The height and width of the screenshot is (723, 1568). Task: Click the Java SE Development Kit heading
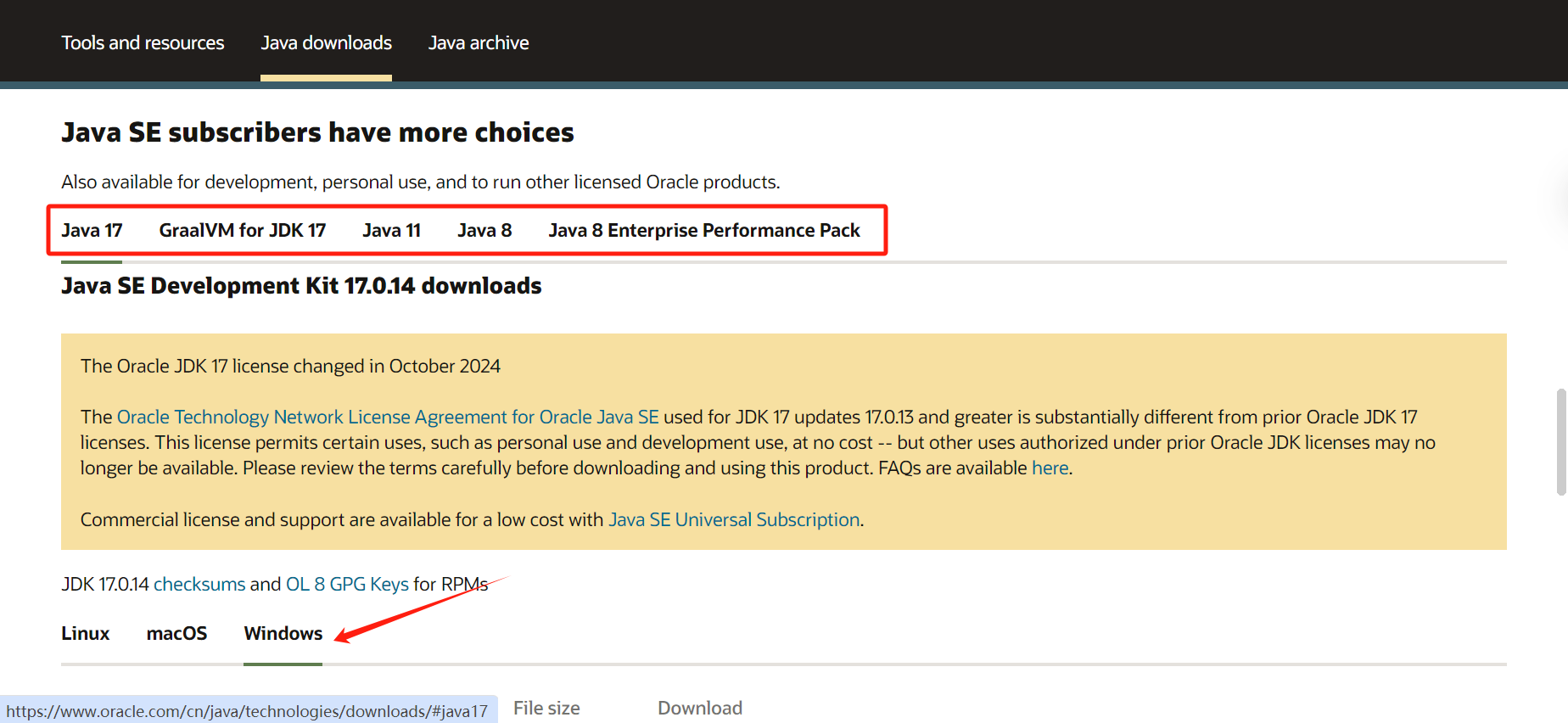(x=301, y=286)
